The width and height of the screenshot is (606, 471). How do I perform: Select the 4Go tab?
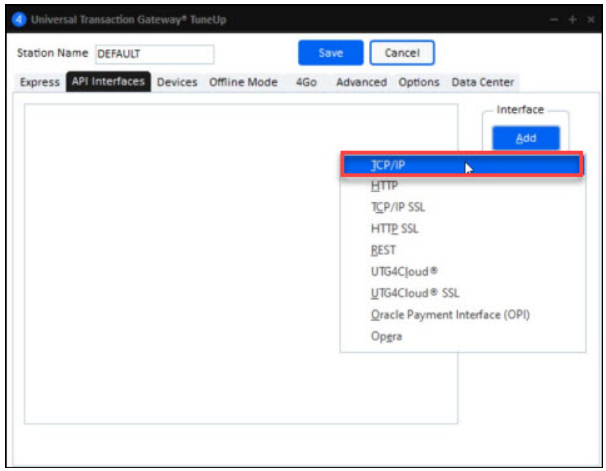pos(306,82)
